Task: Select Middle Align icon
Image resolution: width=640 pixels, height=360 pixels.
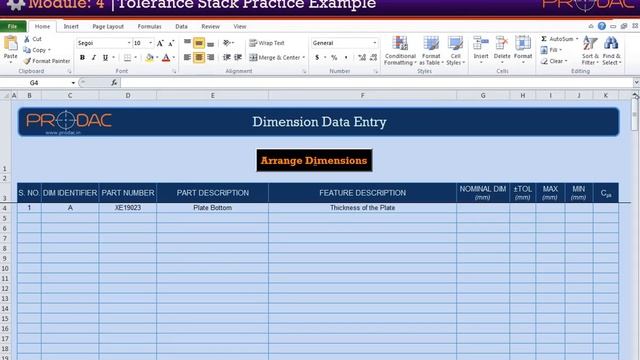Action: (199, 43)
